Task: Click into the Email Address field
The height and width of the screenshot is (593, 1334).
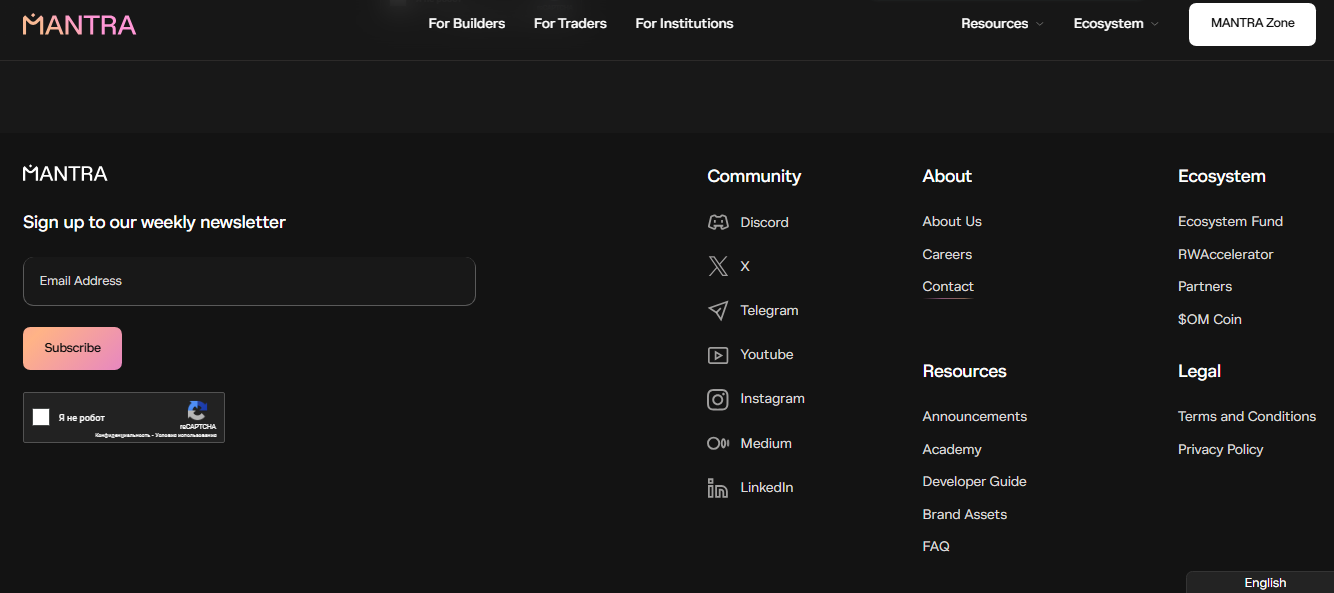Action: tap(249, 281)
